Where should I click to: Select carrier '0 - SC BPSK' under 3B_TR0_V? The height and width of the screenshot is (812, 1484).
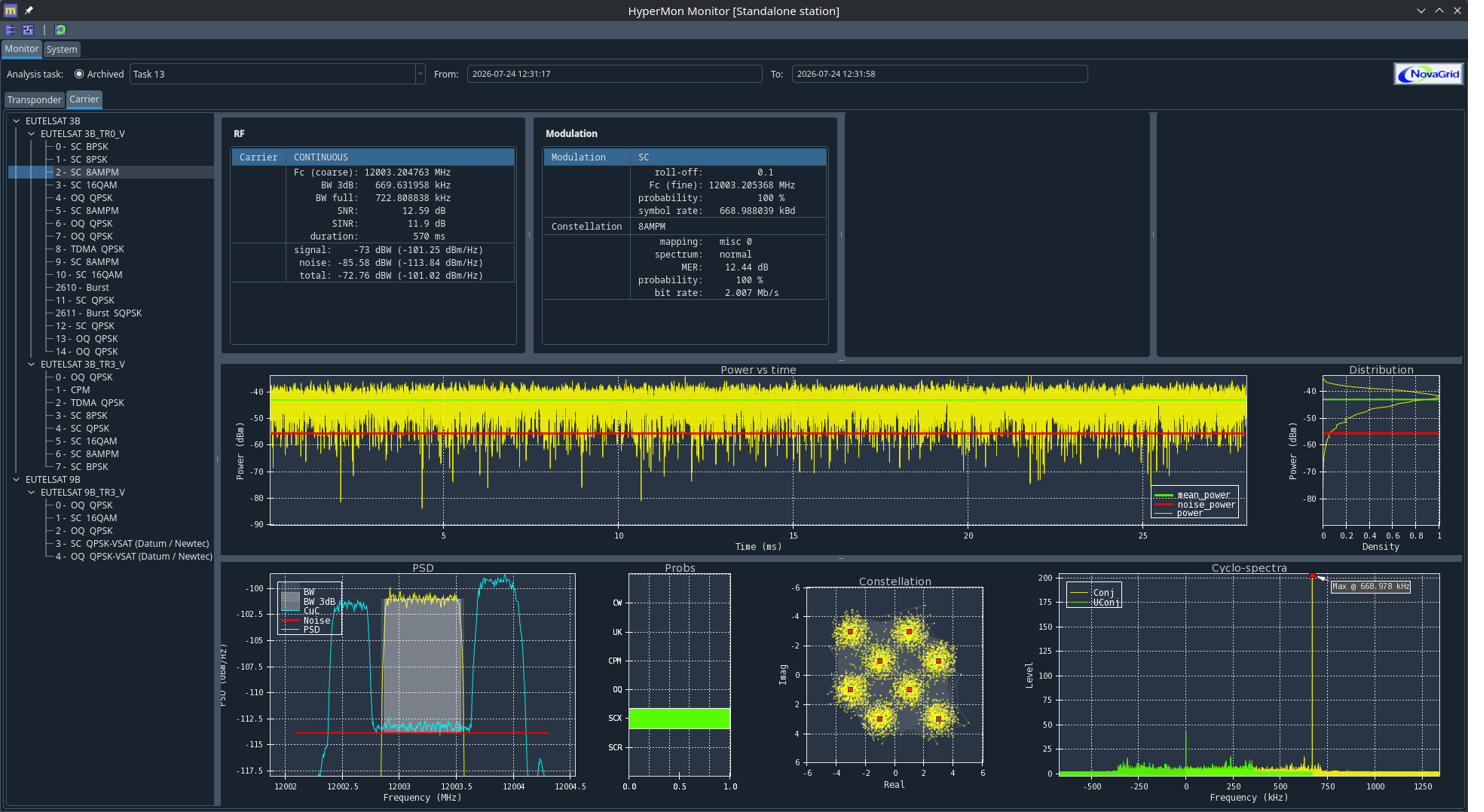[x=81, y=146]
